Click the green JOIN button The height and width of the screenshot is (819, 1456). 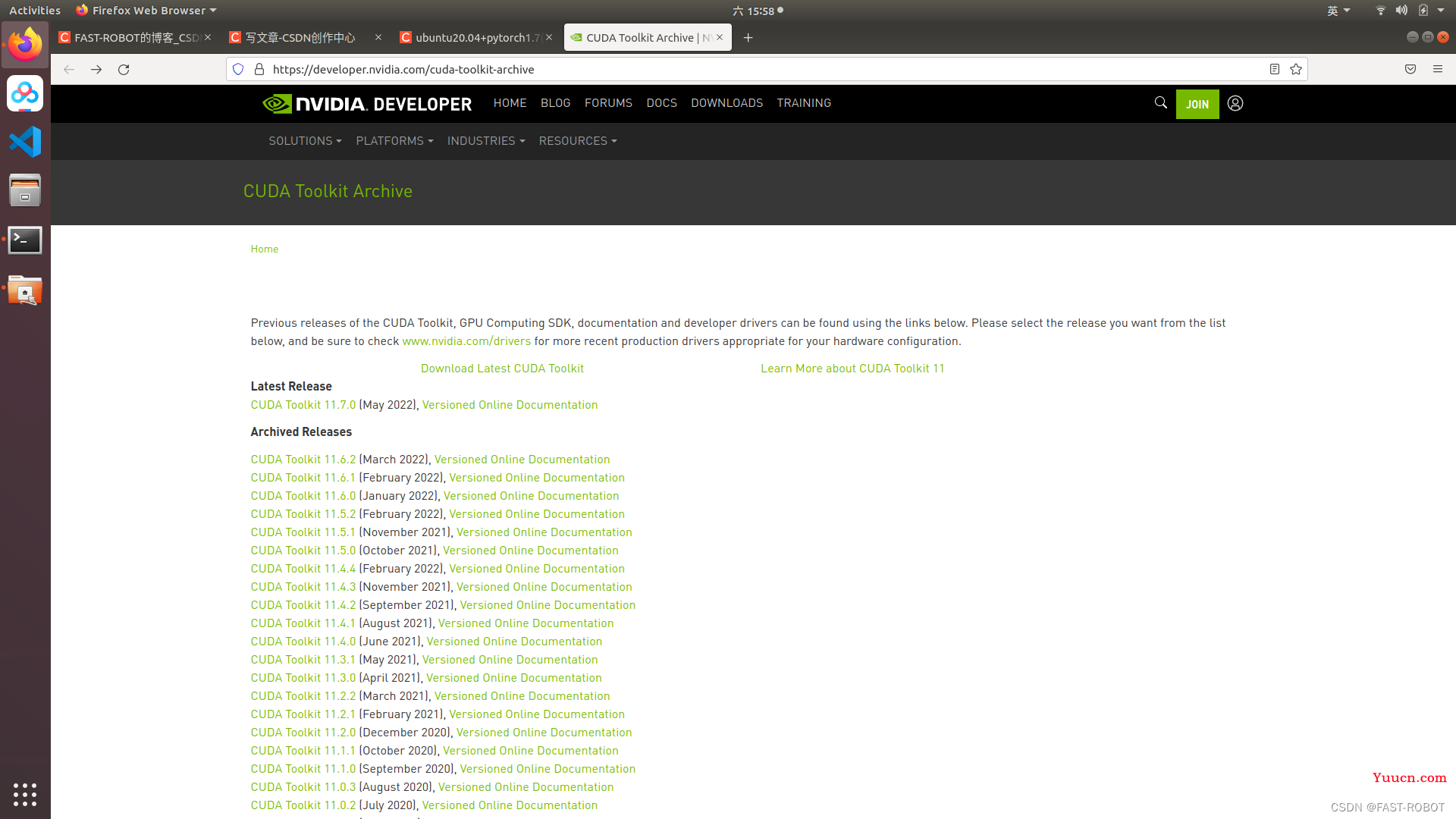pos(1197,104)
